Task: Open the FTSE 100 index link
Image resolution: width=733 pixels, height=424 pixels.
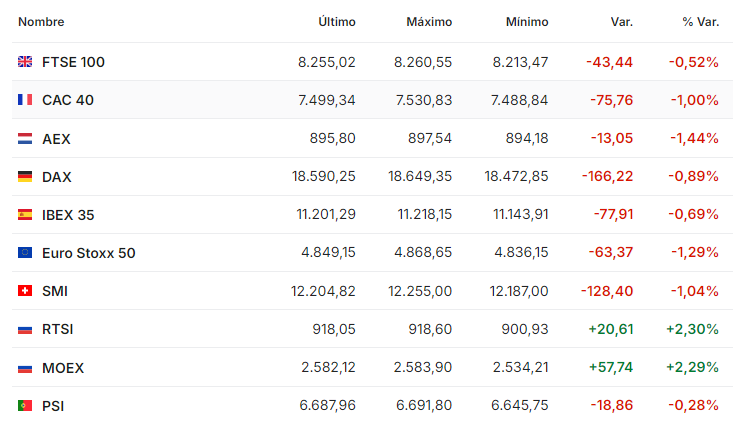Action: pyautogui.click(x=73, y=62)
